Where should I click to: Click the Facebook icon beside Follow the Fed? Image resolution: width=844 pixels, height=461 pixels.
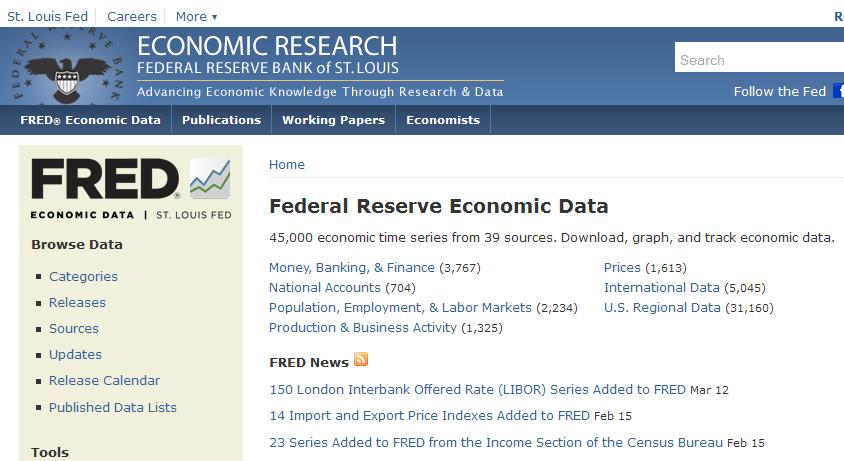[x=838, y=91]
